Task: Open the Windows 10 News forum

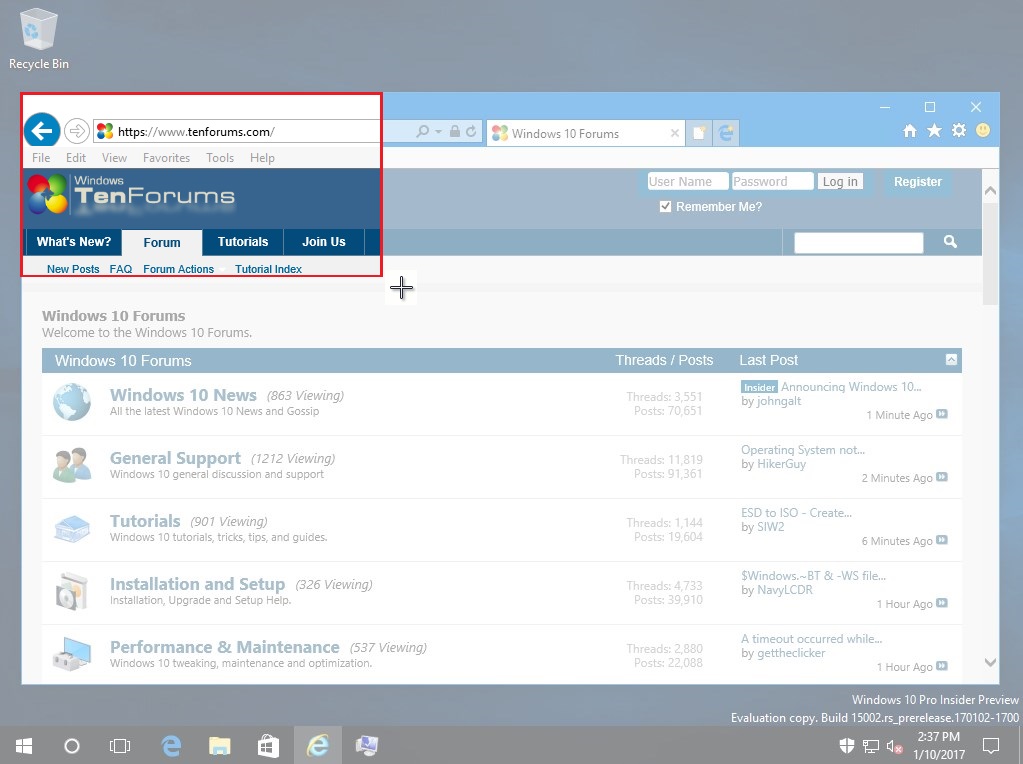Action: coord(183,395)
